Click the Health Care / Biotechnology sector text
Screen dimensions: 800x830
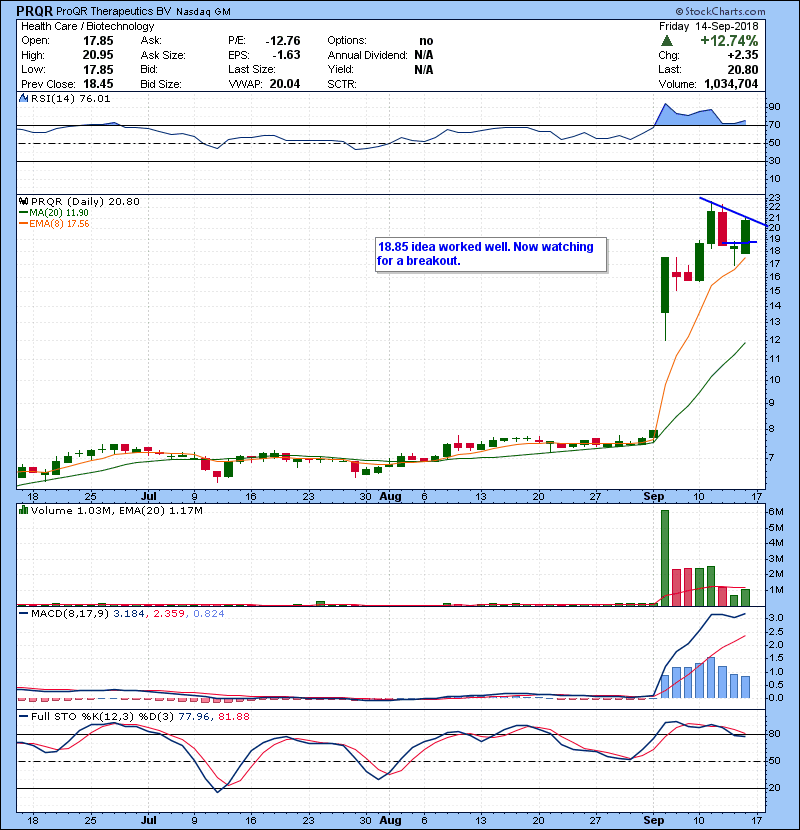coord(88,26)
